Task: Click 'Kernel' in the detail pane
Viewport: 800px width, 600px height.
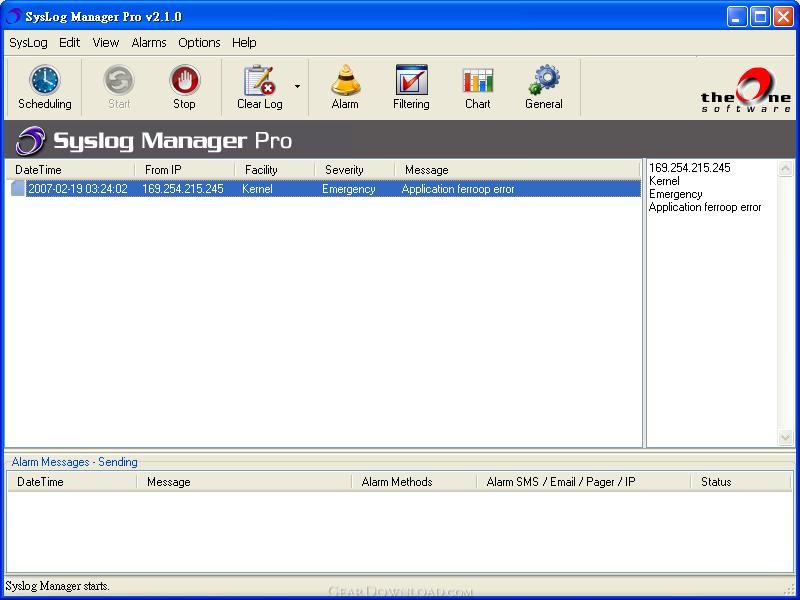Action: pos(664,181)
